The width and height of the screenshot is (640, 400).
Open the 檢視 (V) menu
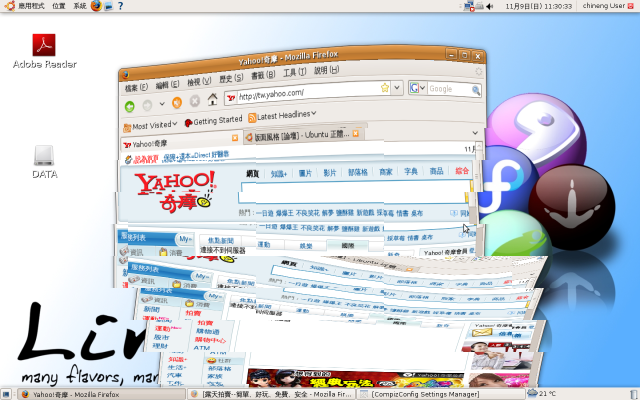(199, 82)
